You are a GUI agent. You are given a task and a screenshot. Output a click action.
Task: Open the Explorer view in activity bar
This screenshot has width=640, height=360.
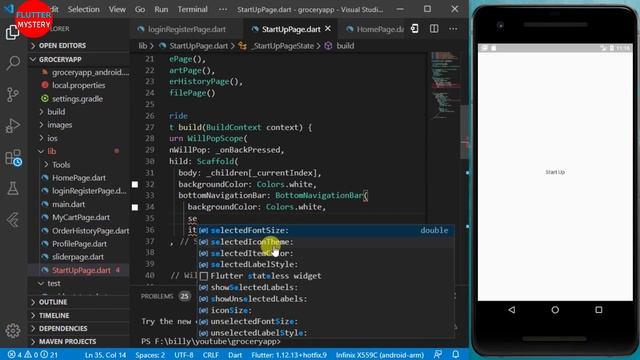[x=12, y=32]
